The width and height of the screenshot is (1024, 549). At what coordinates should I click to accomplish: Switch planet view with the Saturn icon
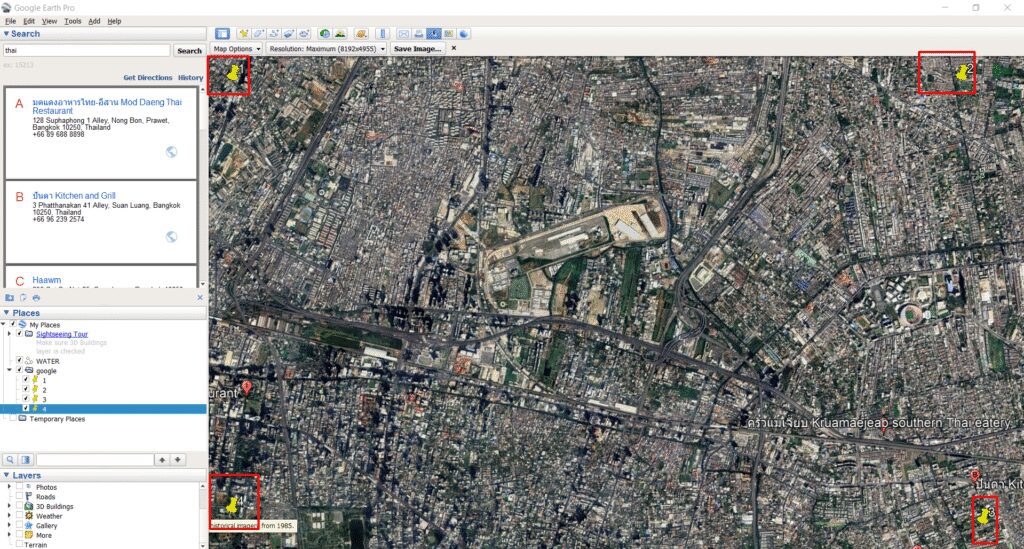(360, 33)
